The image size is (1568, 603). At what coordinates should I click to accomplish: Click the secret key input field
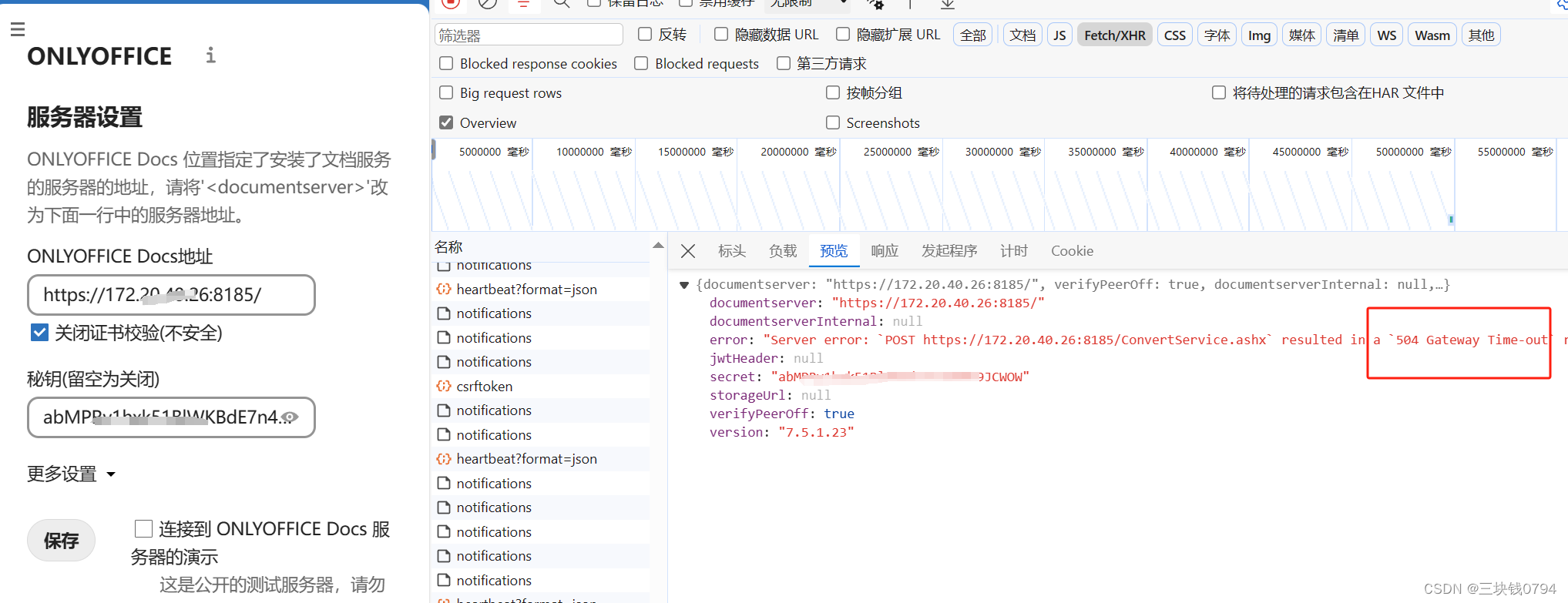tap(171, 417)
